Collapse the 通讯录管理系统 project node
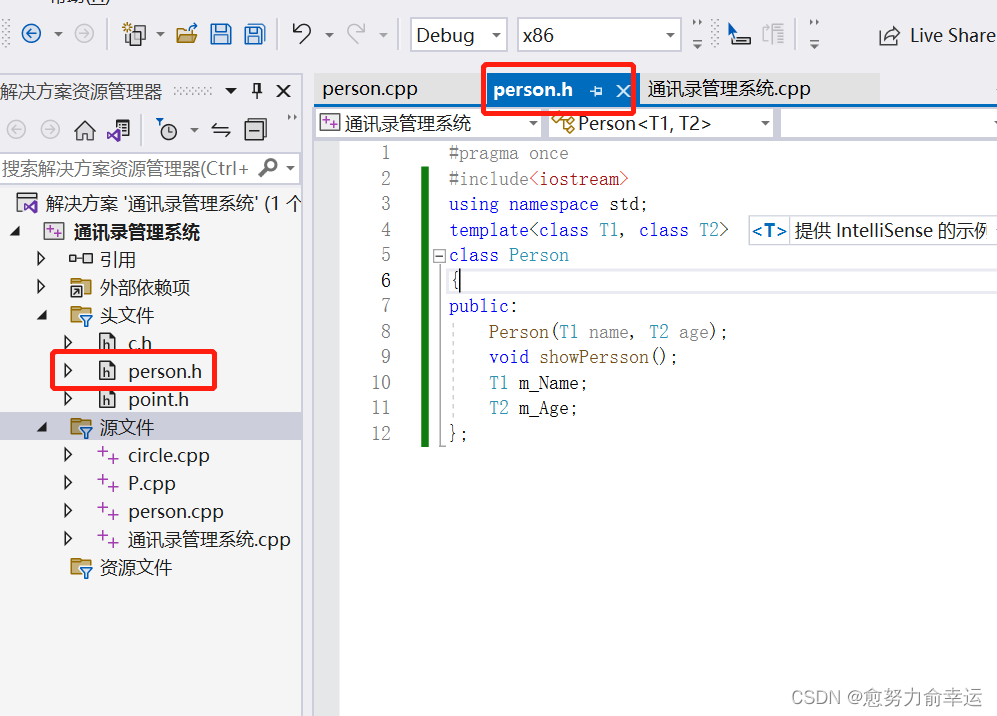 point(15,231)
